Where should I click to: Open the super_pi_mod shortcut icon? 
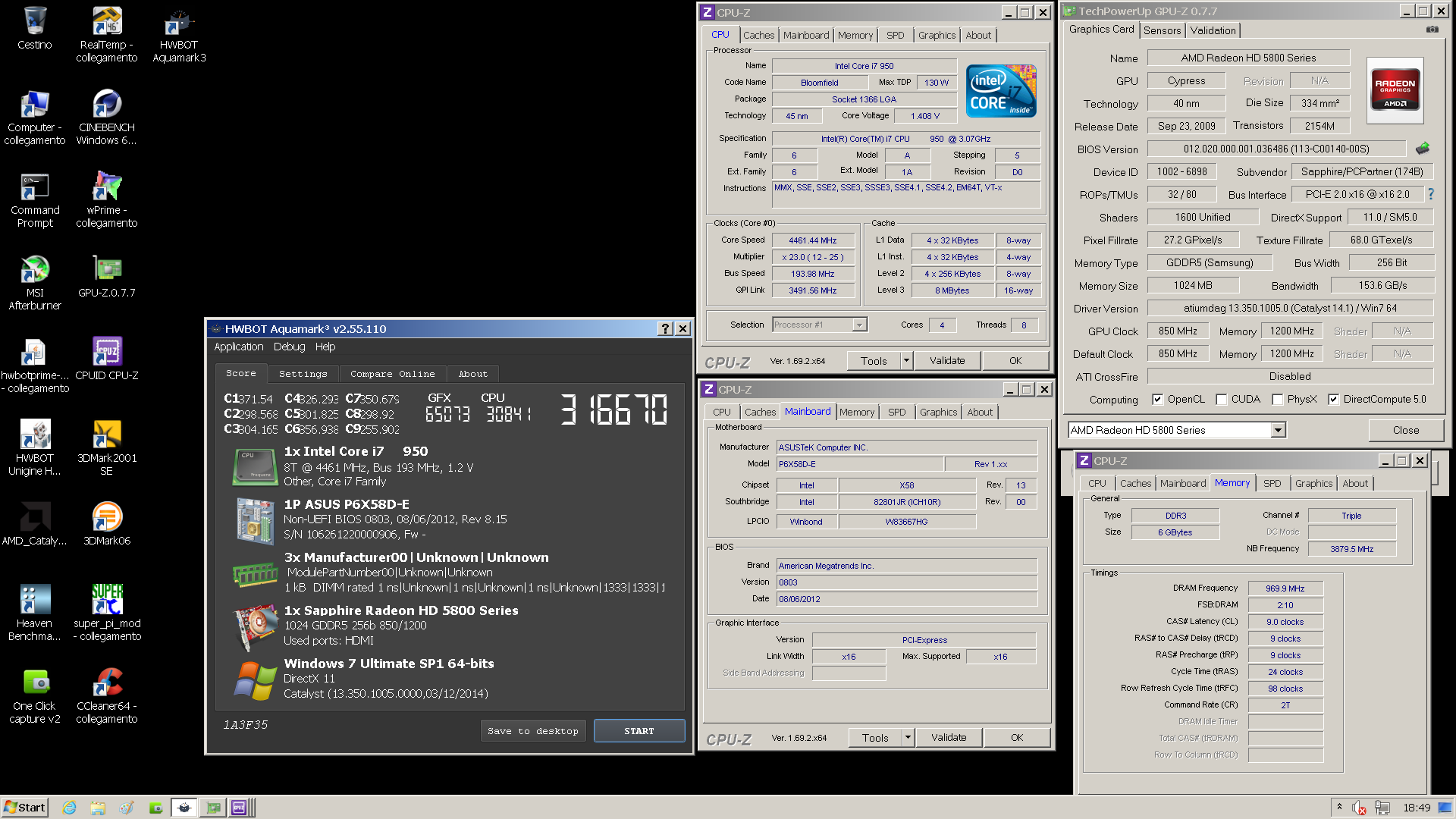[x=107, y=613]
